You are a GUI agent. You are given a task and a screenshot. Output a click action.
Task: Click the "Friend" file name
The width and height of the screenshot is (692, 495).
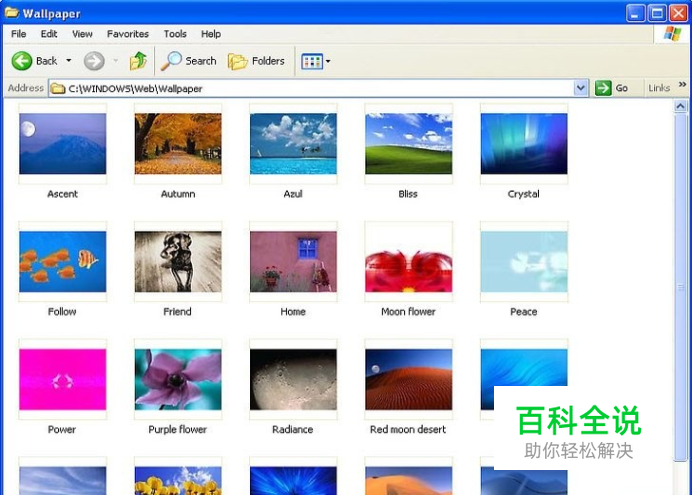pos(177,311)
